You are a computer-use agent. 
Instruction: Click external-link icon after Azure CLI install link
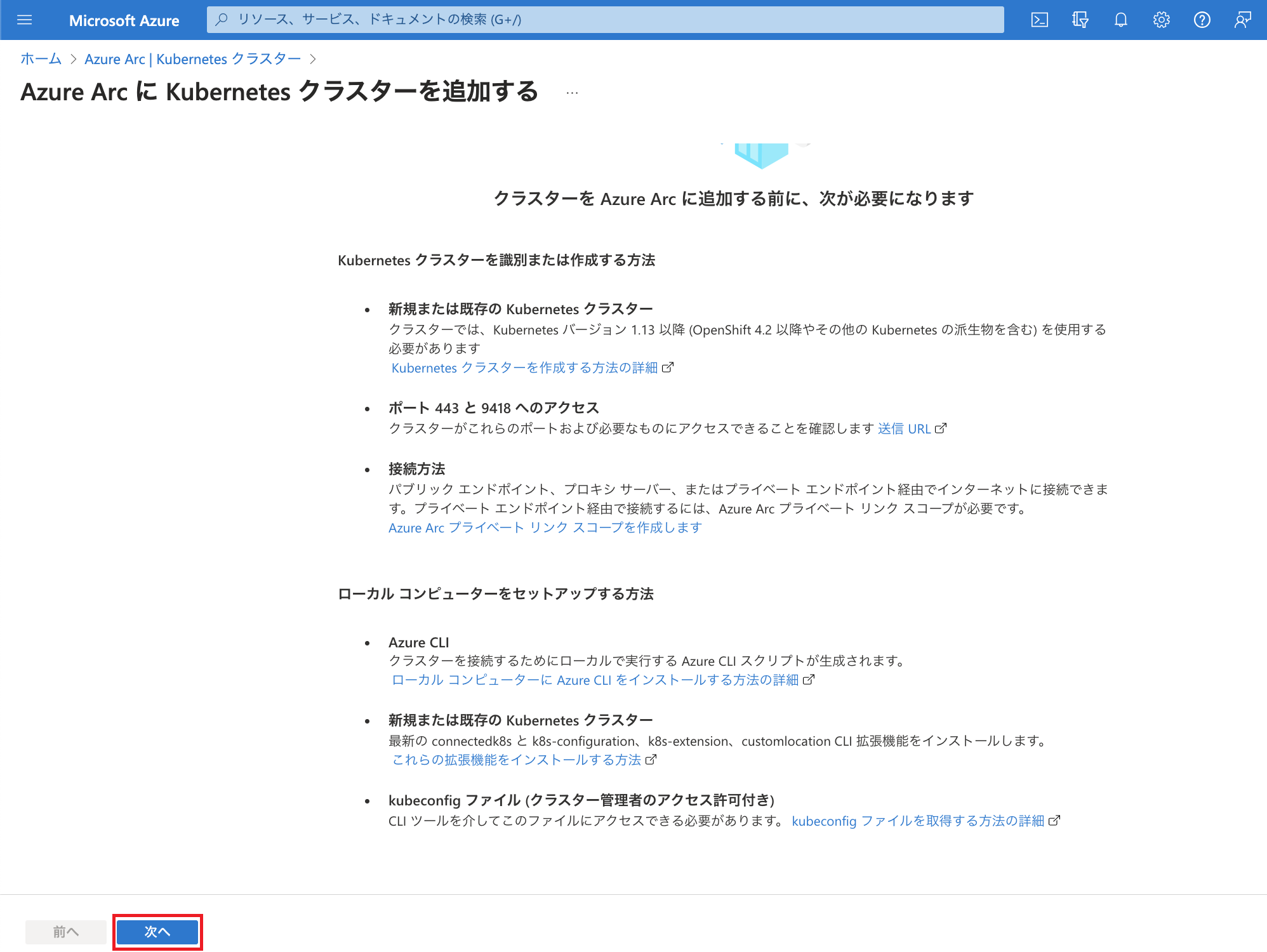(808, 680)
